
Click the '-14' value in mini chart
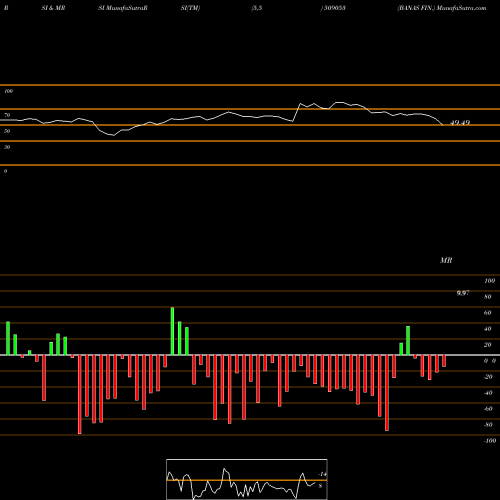(322, 474)
